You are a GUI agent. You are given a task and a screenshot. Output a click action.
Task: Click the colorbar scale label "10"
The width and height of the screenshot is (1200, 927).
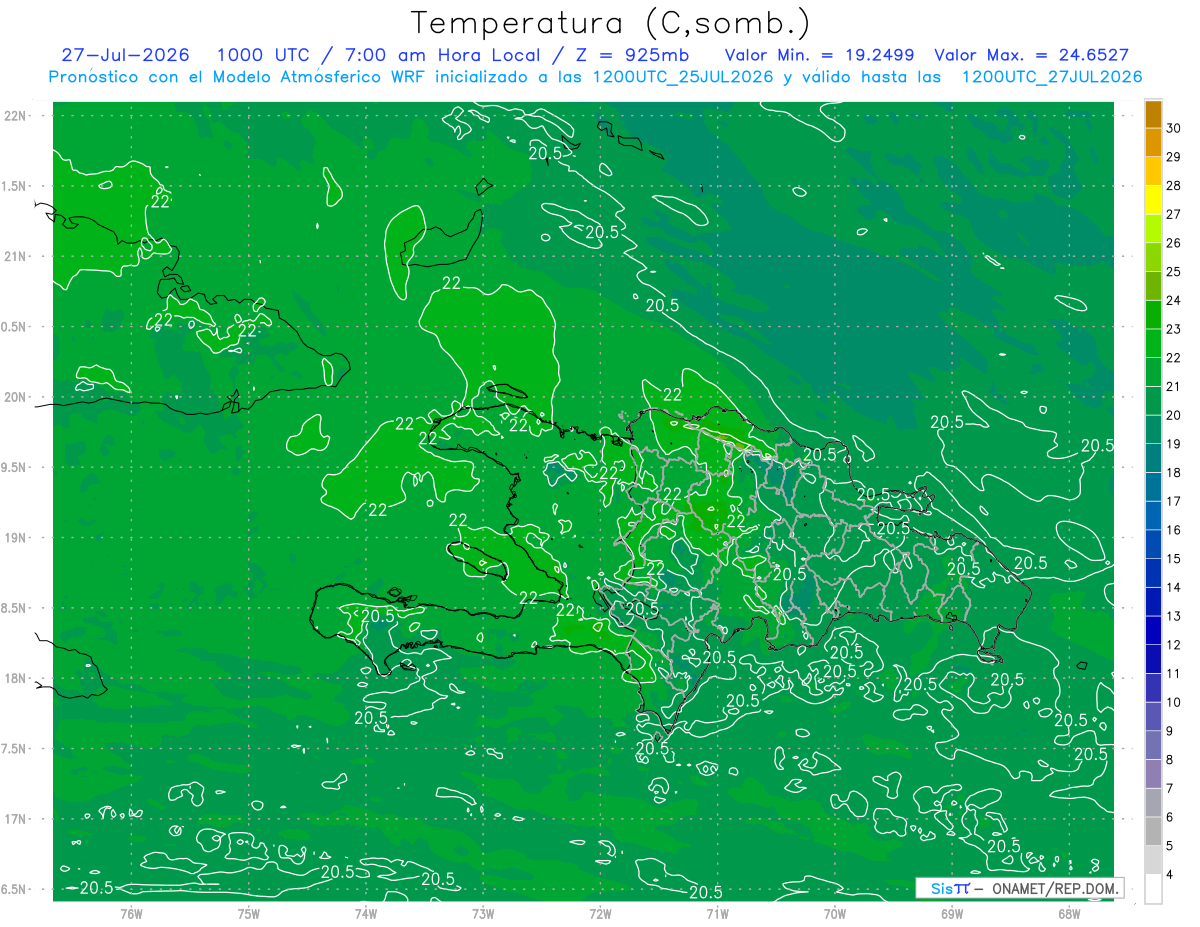click(1174, 702)
